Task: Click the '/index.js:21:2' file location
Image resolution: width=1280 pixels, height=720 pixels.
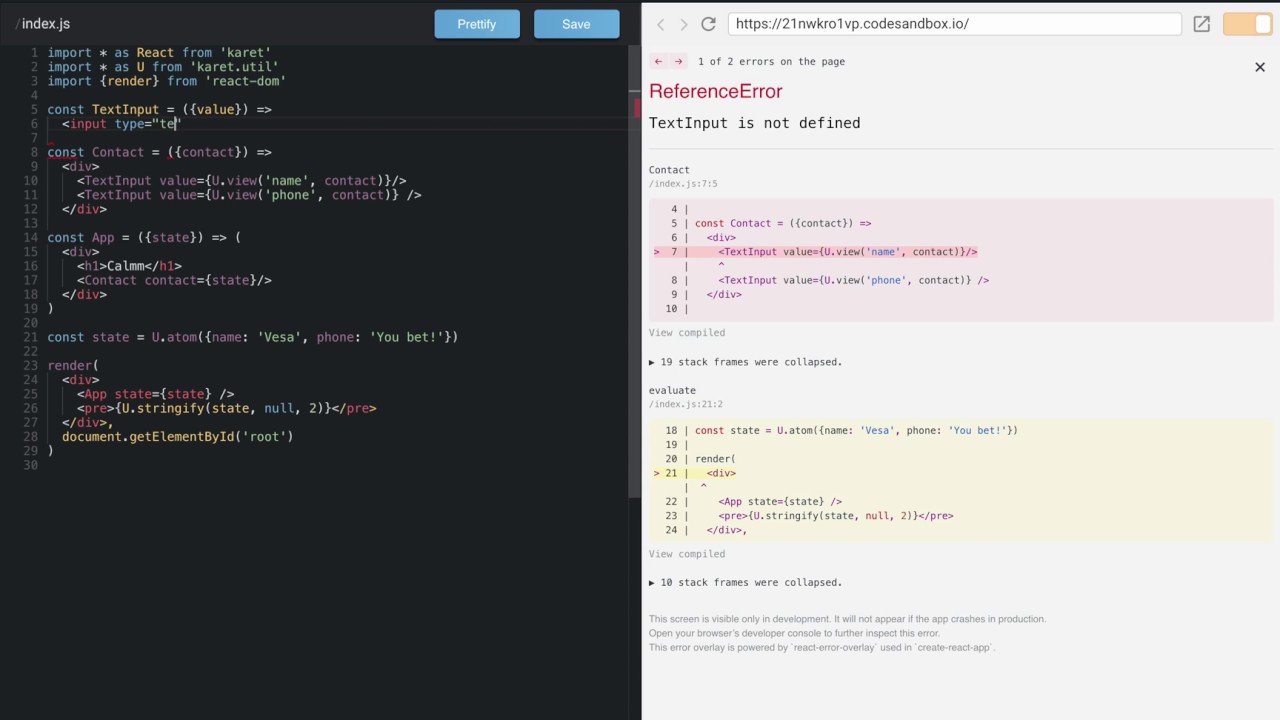Action: pyautogui.click(x=686, y=405)
